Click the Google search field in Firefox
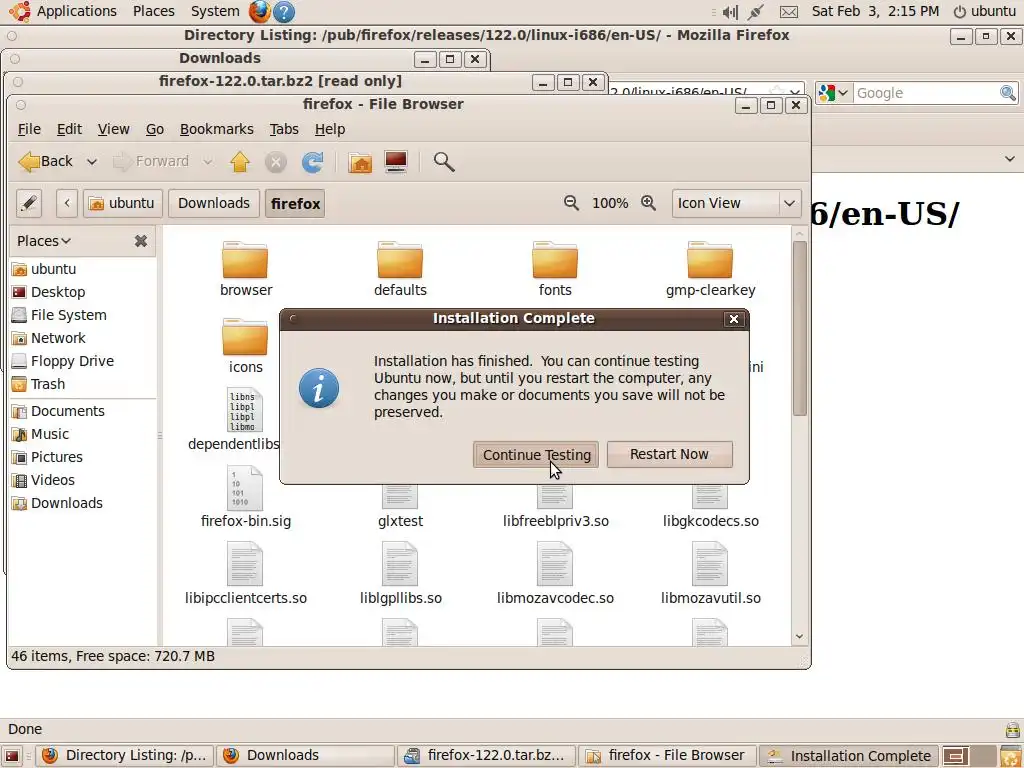This screenshot has width=1024, height=768. tap(925, 93)
